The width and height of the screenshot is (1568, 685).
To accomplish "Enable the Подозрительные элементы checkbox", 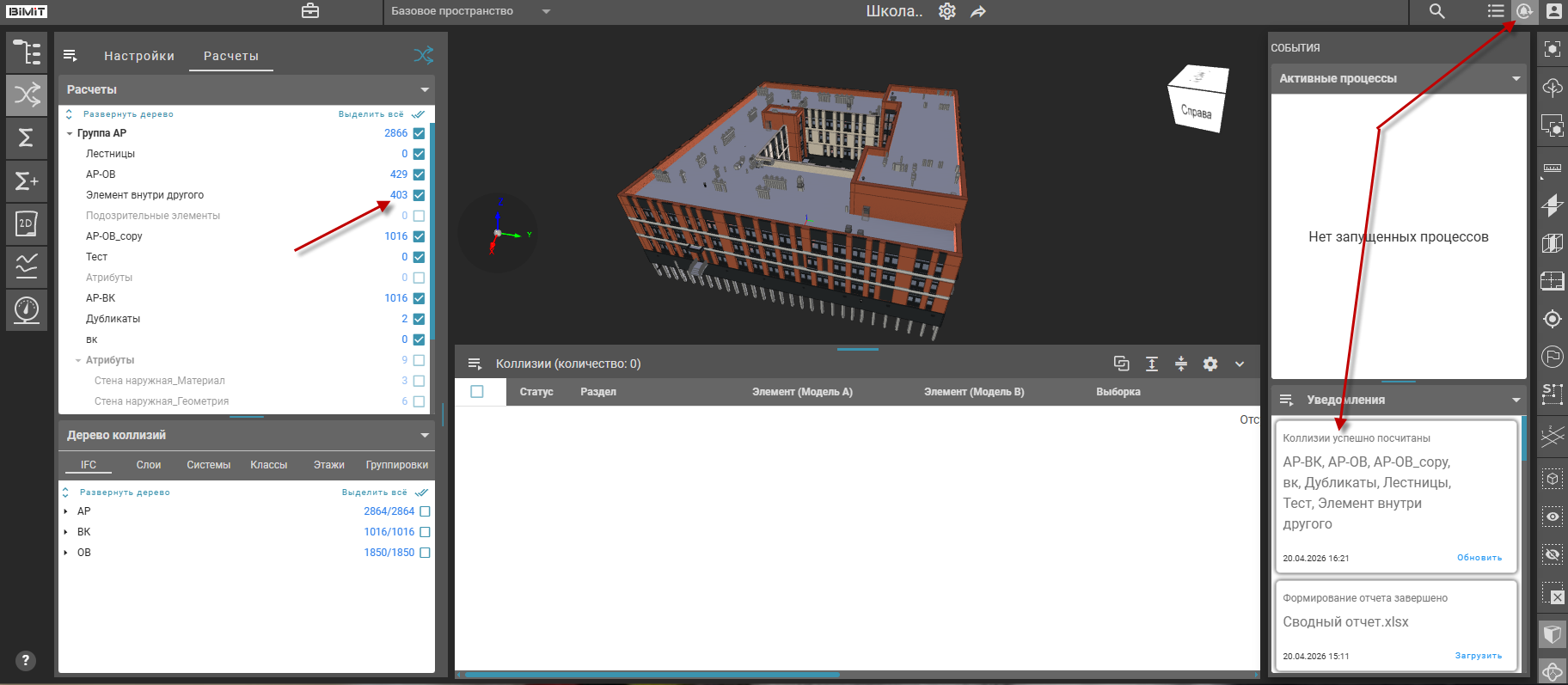I will (x=419, y=216).
